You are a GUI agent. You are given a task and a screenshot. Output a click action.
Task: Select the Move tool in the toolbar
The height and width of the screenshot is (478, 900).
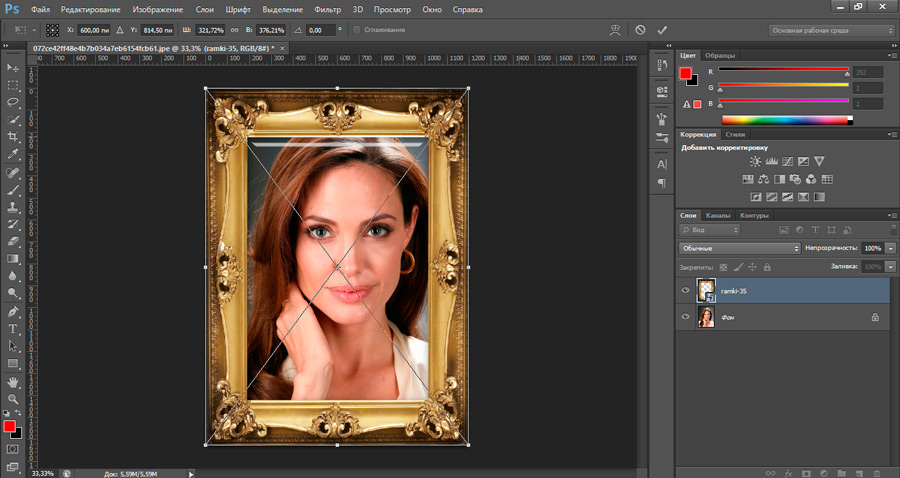click(x=14, y=67)
